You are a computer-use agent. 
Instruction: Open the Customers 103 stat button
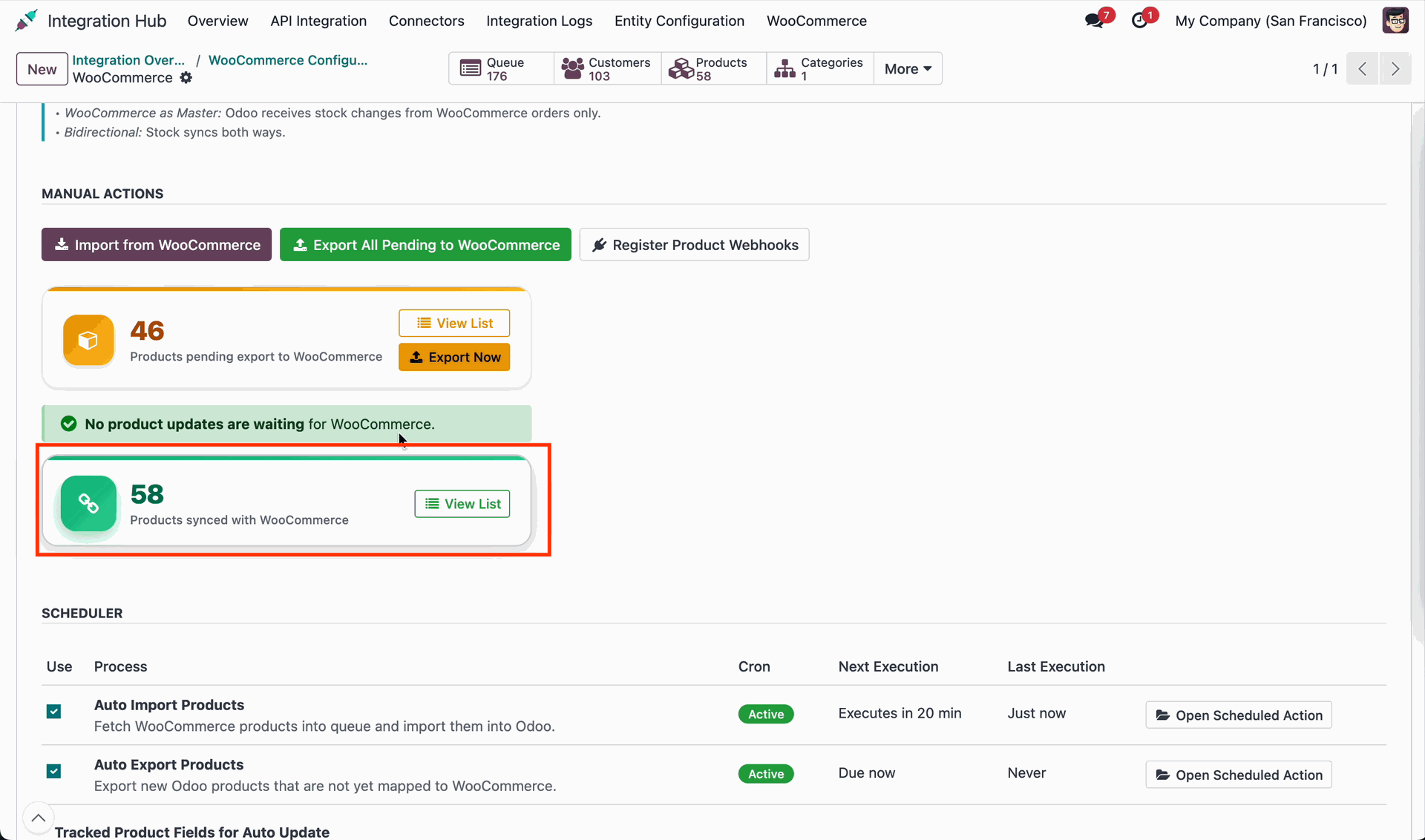[x=608, y=69]
